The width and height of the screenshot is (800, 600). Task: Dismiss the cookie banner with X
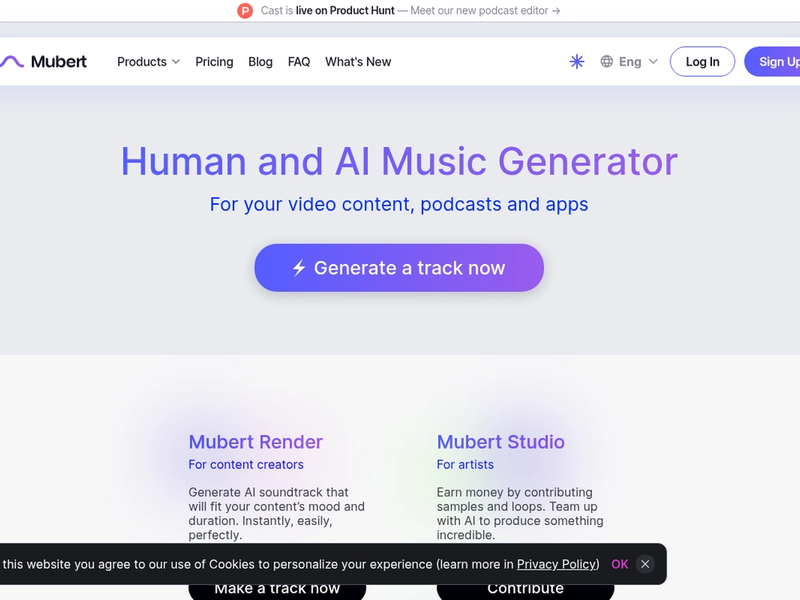pyautogui.click(x=645, y=564)
